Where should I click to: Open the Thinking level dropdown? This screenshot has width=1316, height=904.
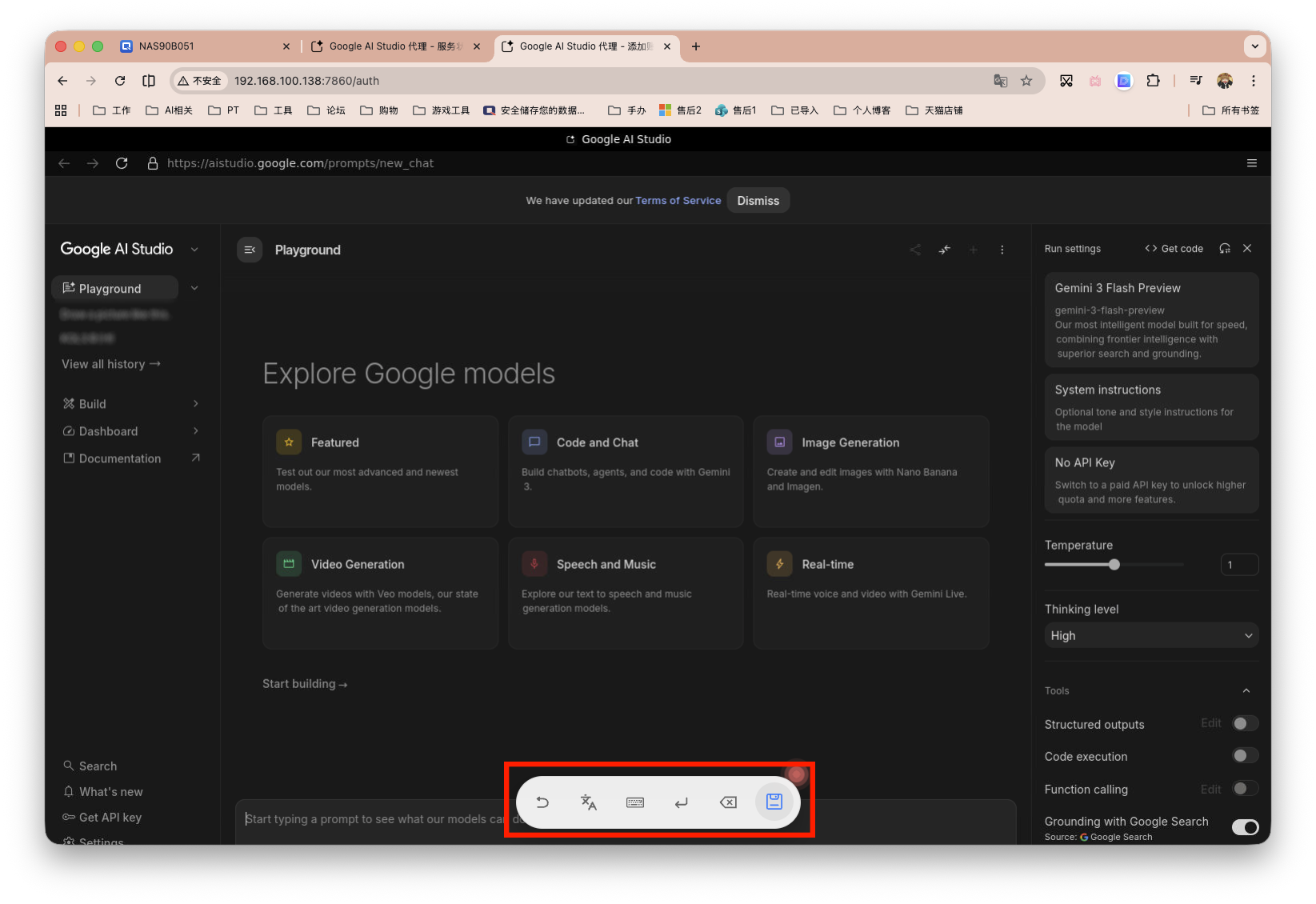coord(1151,635)
